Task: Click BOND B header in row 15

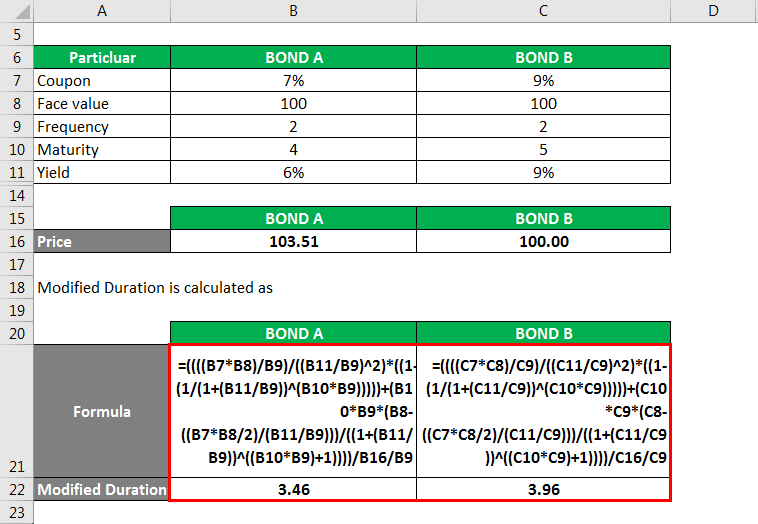Action: [543, 218]
